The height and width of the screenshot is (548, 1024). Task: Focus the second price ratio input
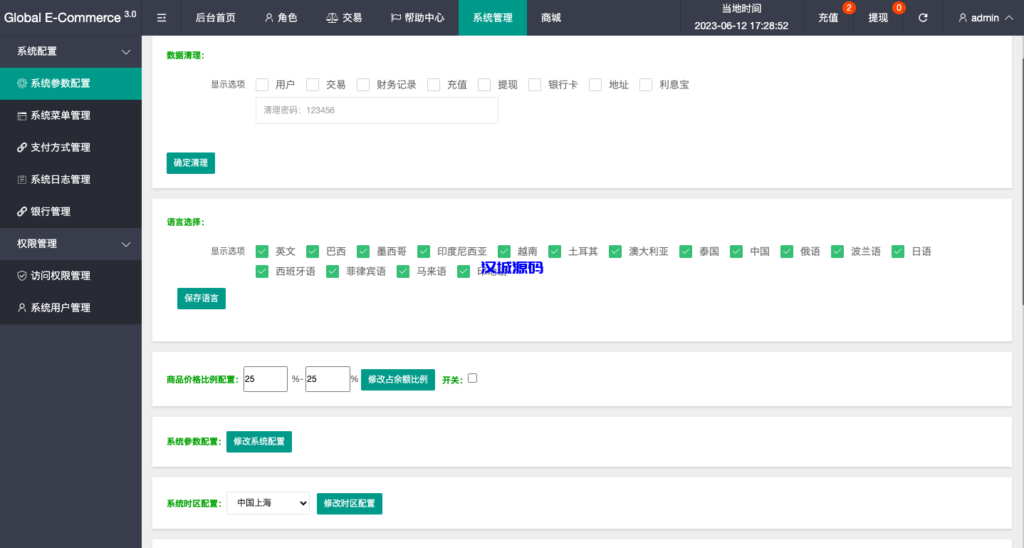[x=327, y=379]
